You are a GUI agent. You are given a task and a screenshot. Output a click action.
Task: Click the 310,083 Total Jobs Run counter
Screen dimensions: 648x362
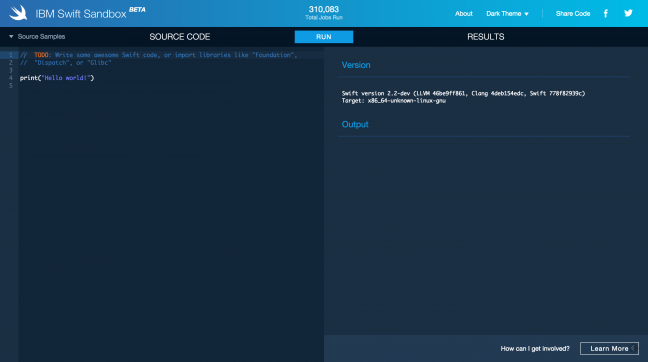click(x=324, y=12)
